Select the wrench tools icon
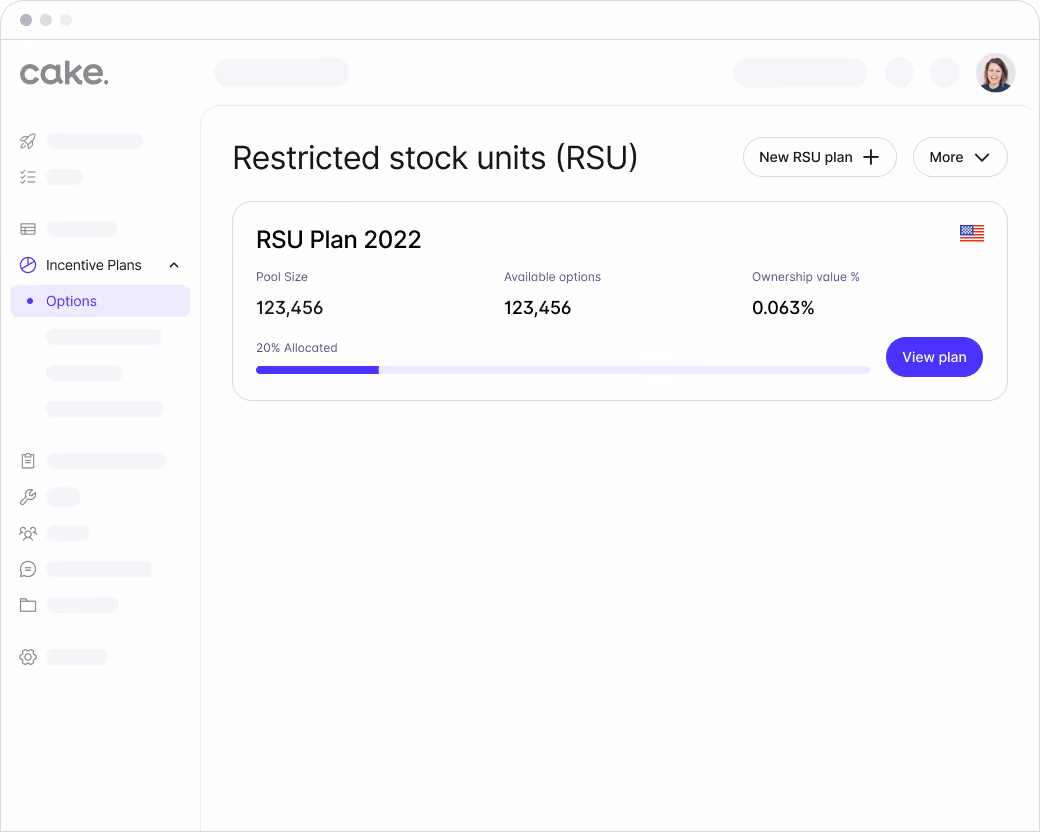The width and height of the screenshot is (1040, 832). [28, 496]
